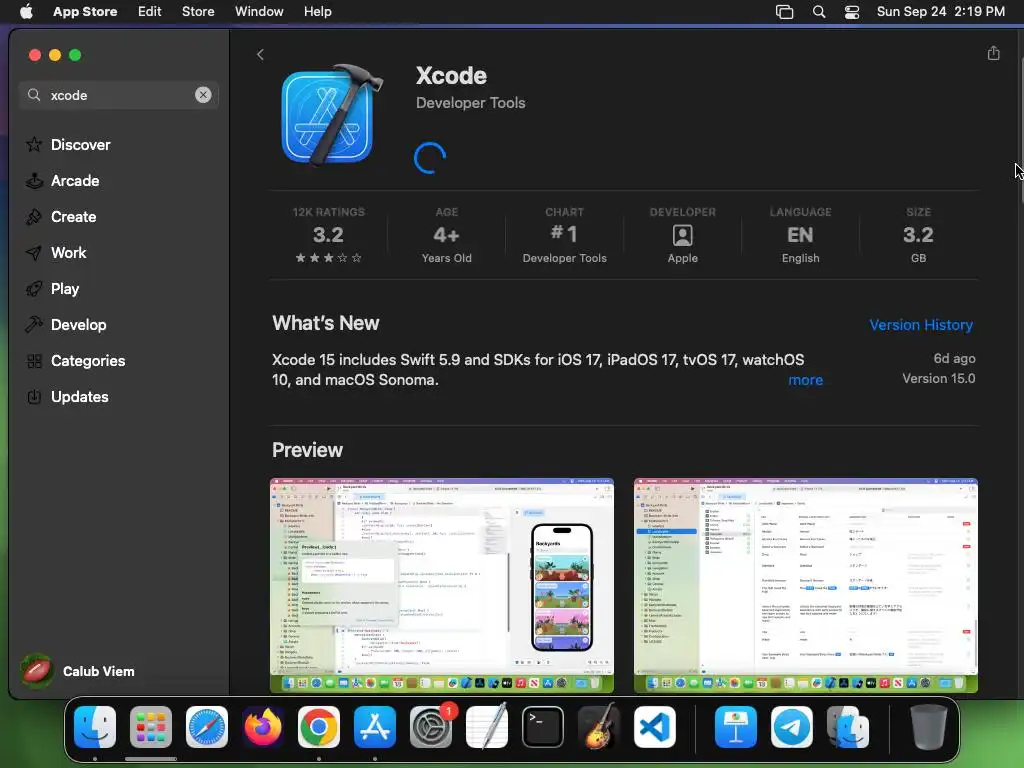This screenshot has height=768, width=1024.
Task: Click the 4+ Years Old age rating
Action: click(x=447, y=235)
